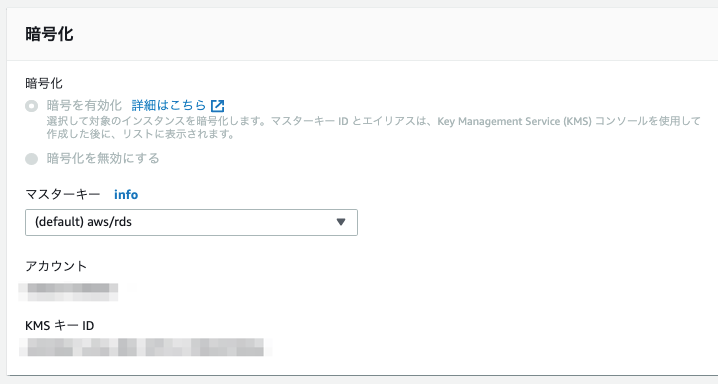718x384 pixels.
Task: Click the マスターキー label
Action: click(63, 195)
